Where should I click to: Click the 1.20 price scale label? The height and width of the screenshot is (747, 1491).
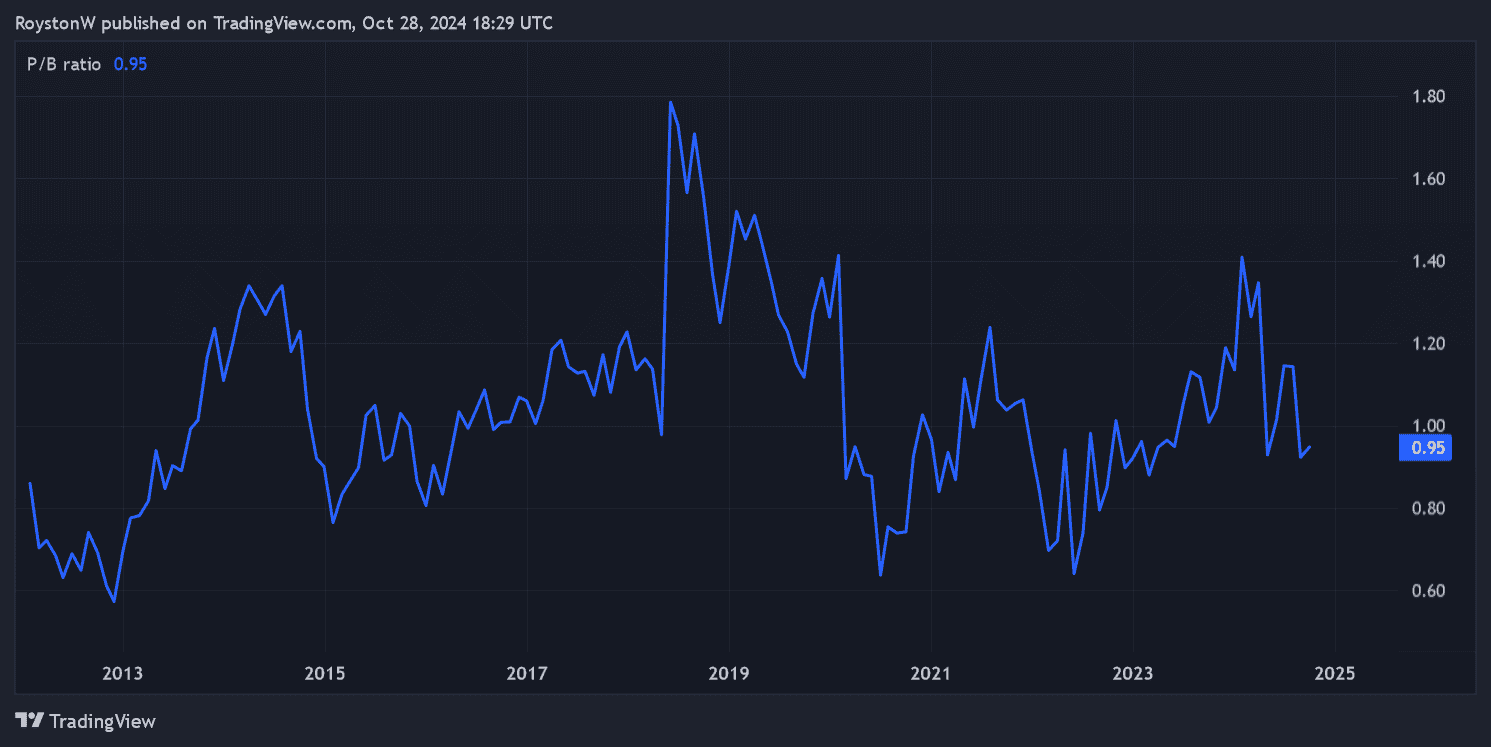pyautogui.click(x=1427, y=344)
